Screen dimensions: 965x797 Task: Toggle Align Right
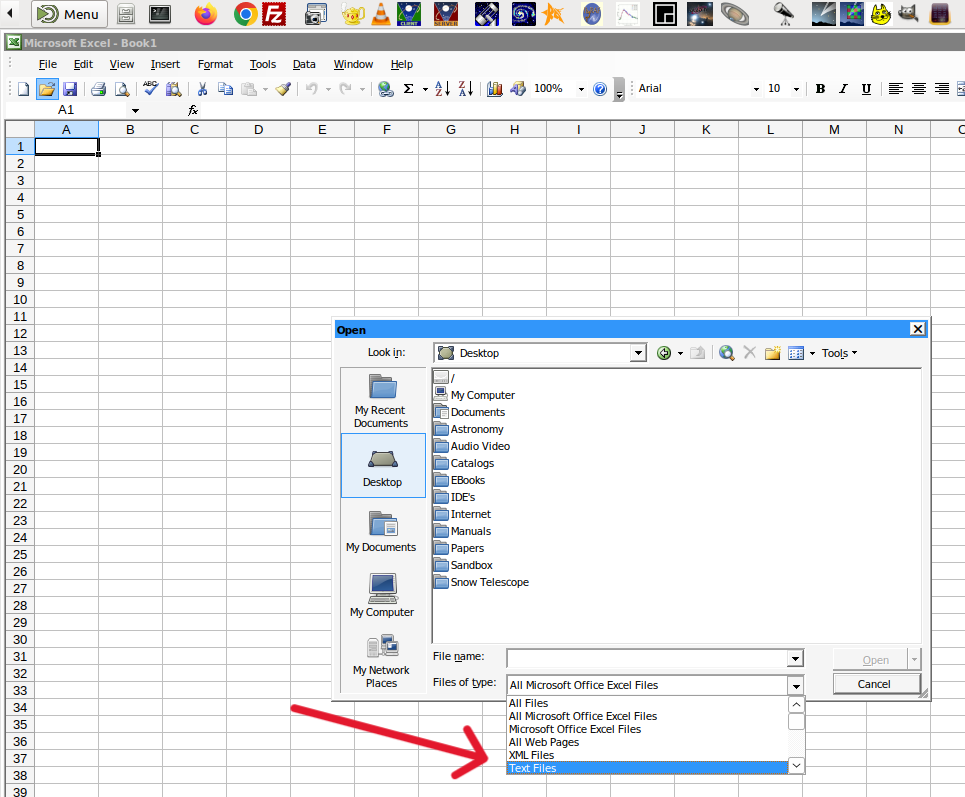click(942, 89)
